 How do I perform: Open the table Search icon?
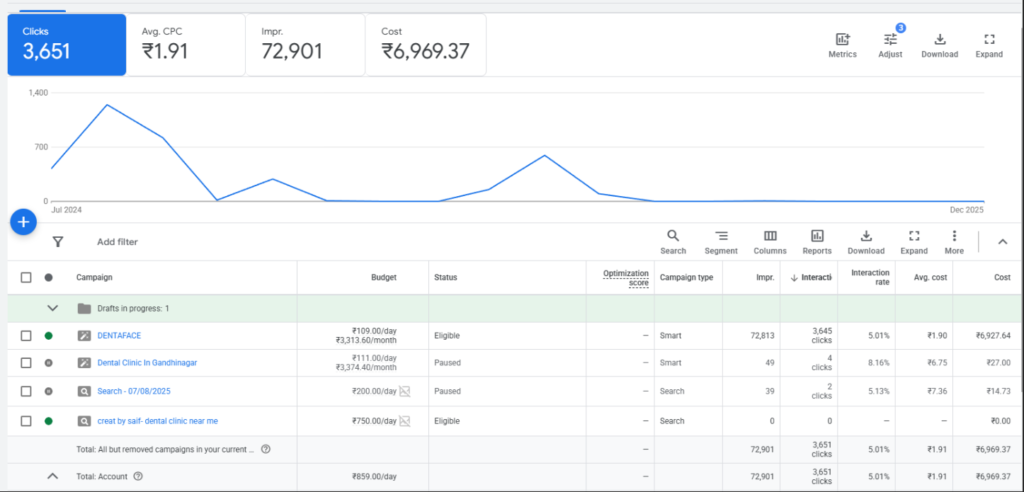click(673, 236)
